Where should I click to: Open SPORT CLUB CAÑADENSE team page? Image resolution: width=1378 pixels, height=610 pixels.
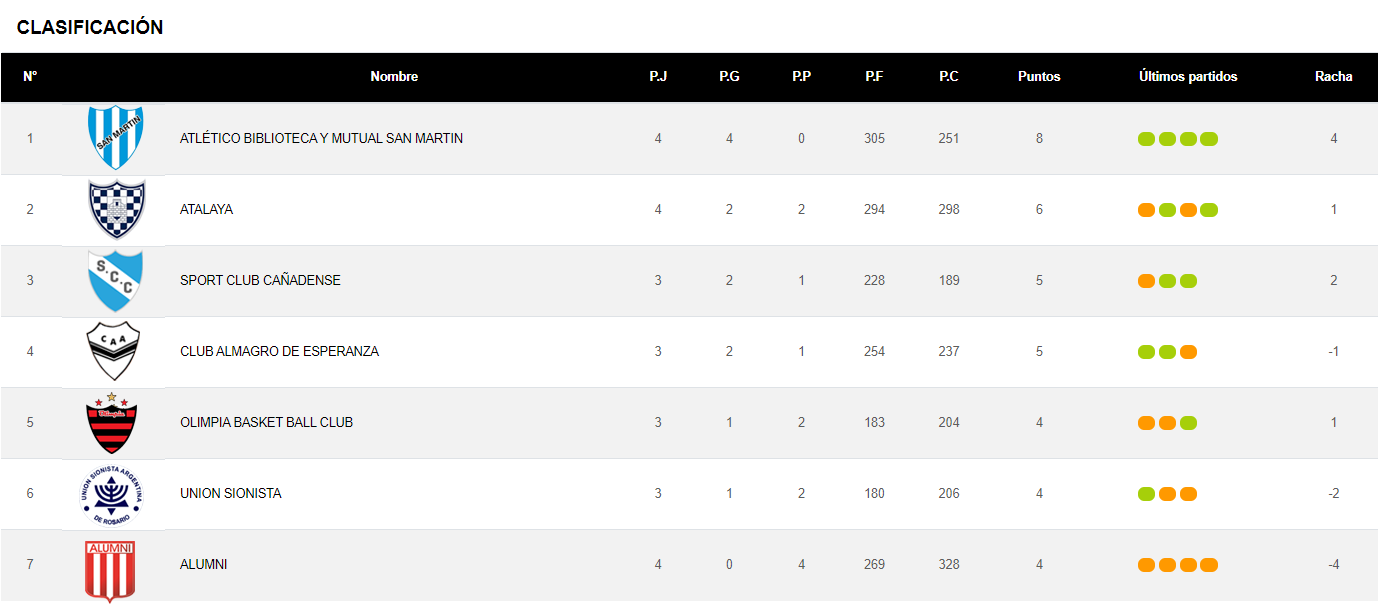click(x=260, y=280)
